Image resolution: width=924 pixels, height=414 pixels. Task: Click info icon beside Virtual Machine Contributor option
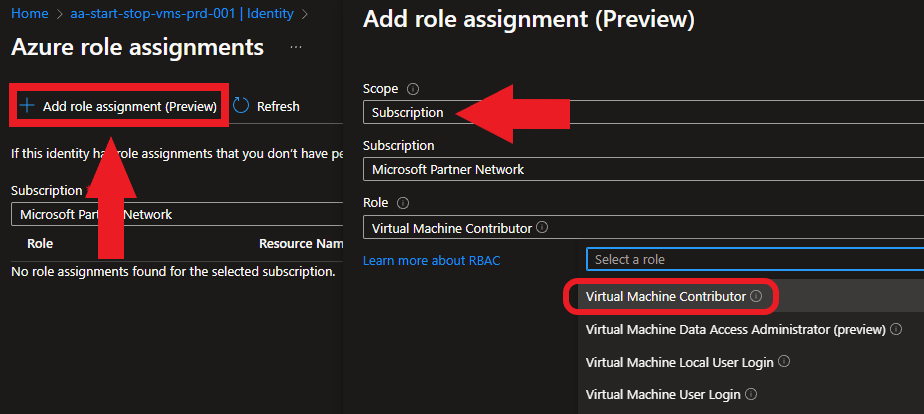click(x=756, y=297)
